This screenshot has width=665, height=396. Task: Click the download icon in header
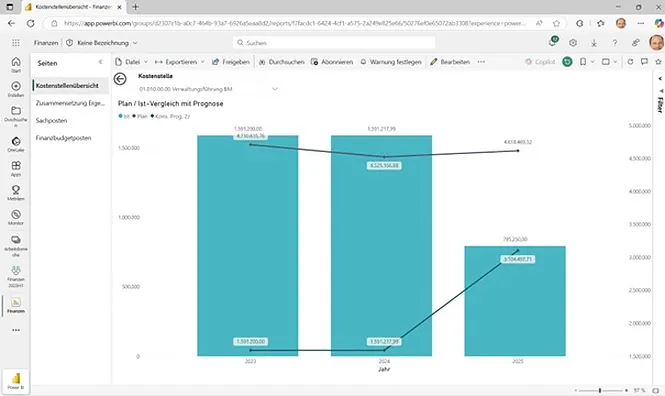click(594, 43)
